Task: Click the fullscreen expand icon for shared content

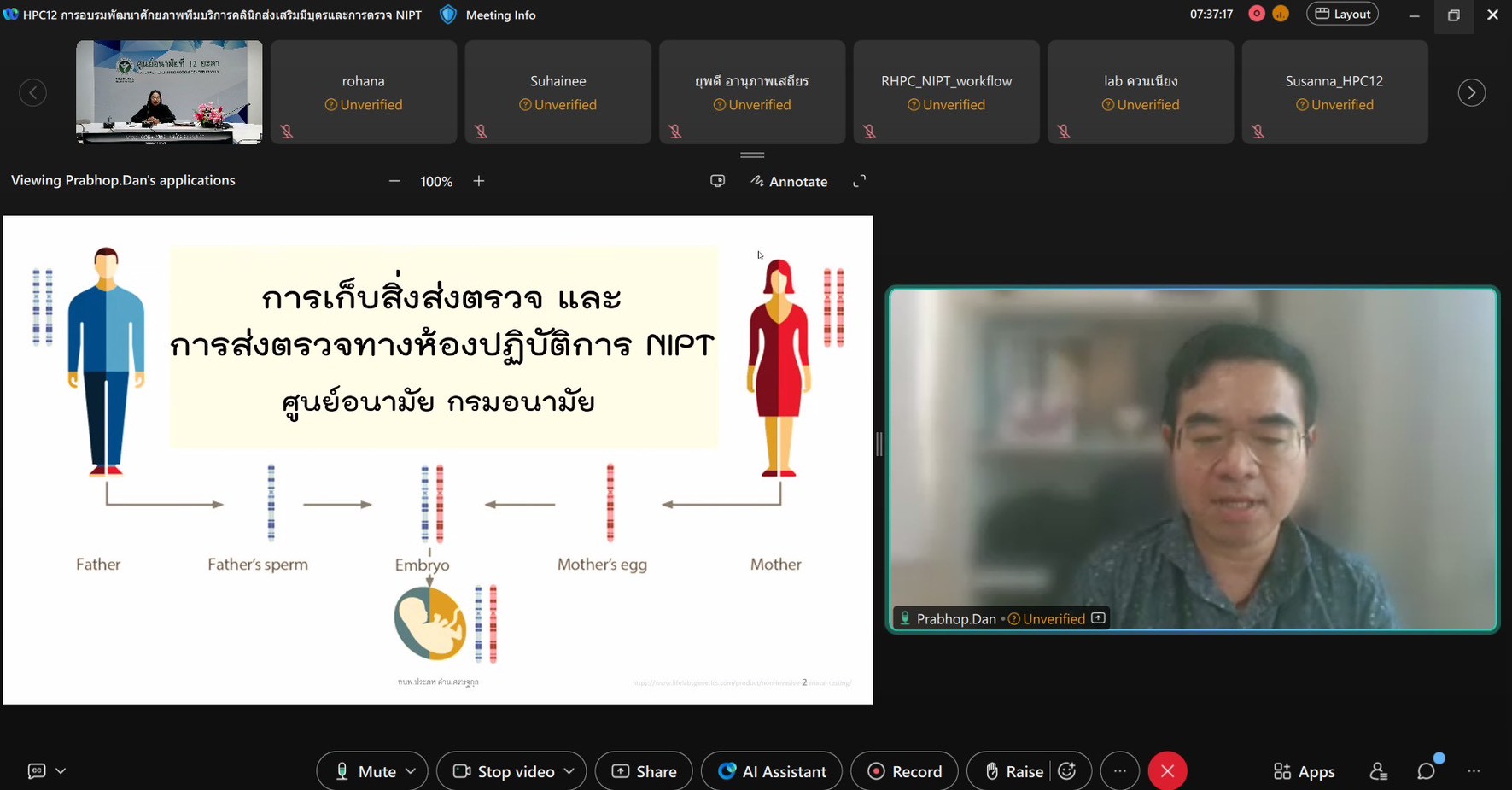Action: point(859,181)
